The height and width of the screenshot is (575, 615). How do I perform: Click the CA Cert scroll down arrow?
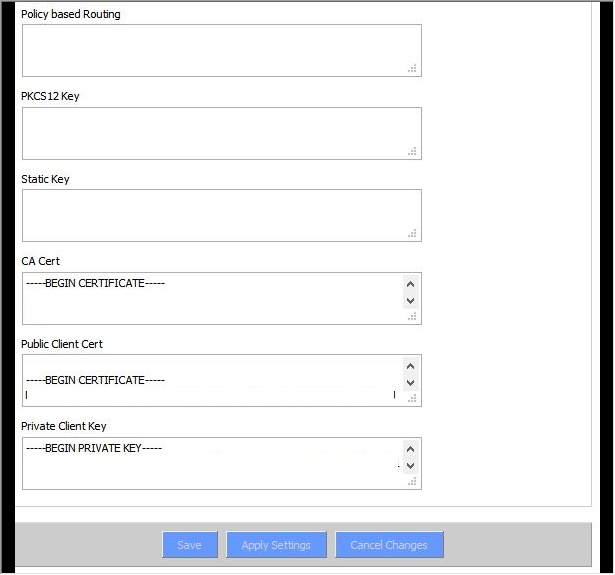(411, 301)
